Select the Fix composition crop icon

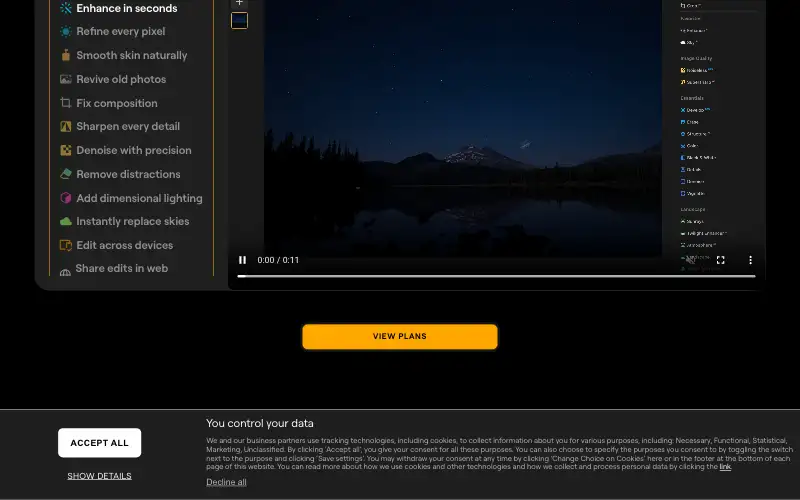(x=66, y=103)
